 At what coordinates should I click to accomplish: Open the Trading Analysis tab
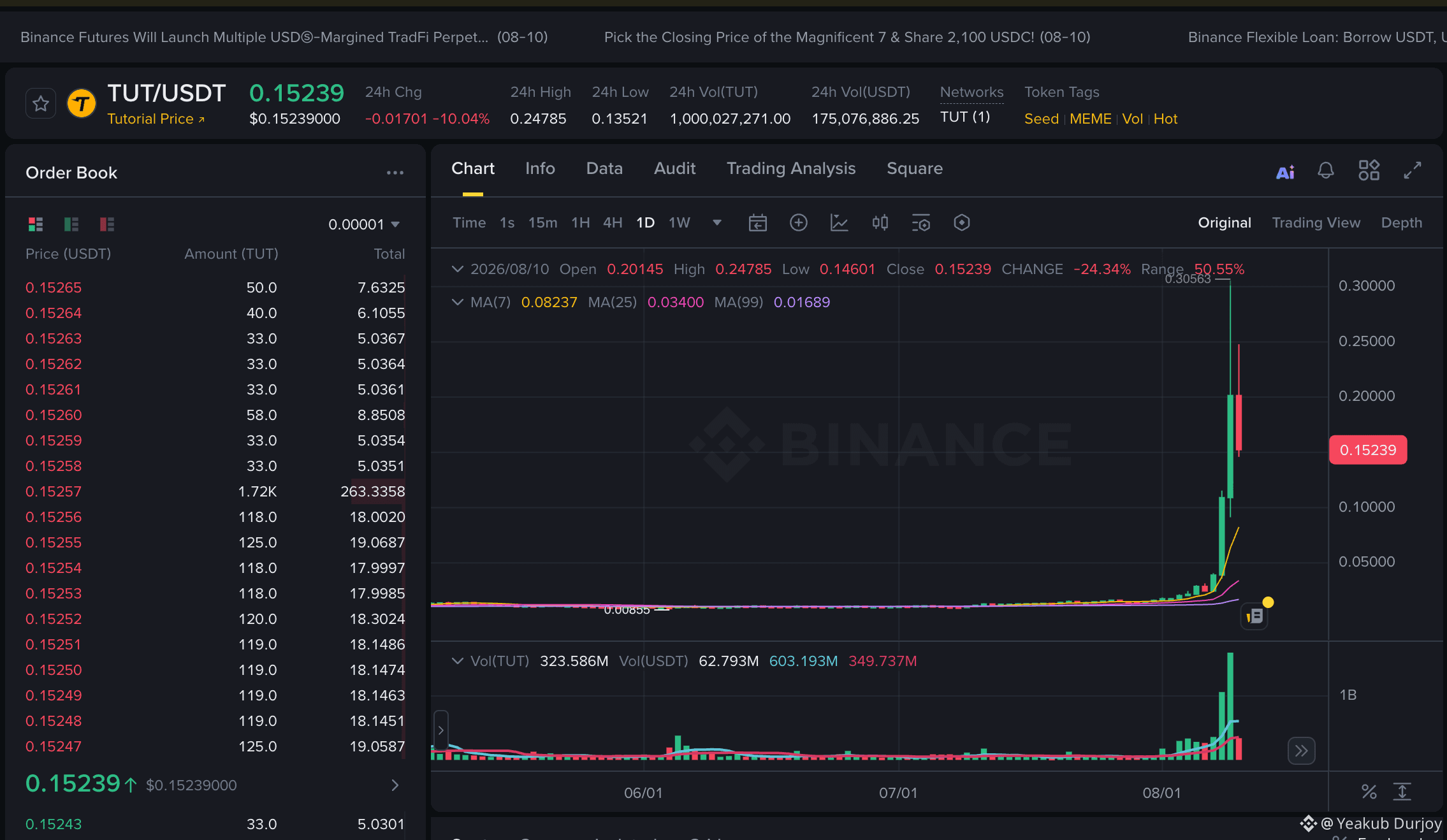click(791, 168)
